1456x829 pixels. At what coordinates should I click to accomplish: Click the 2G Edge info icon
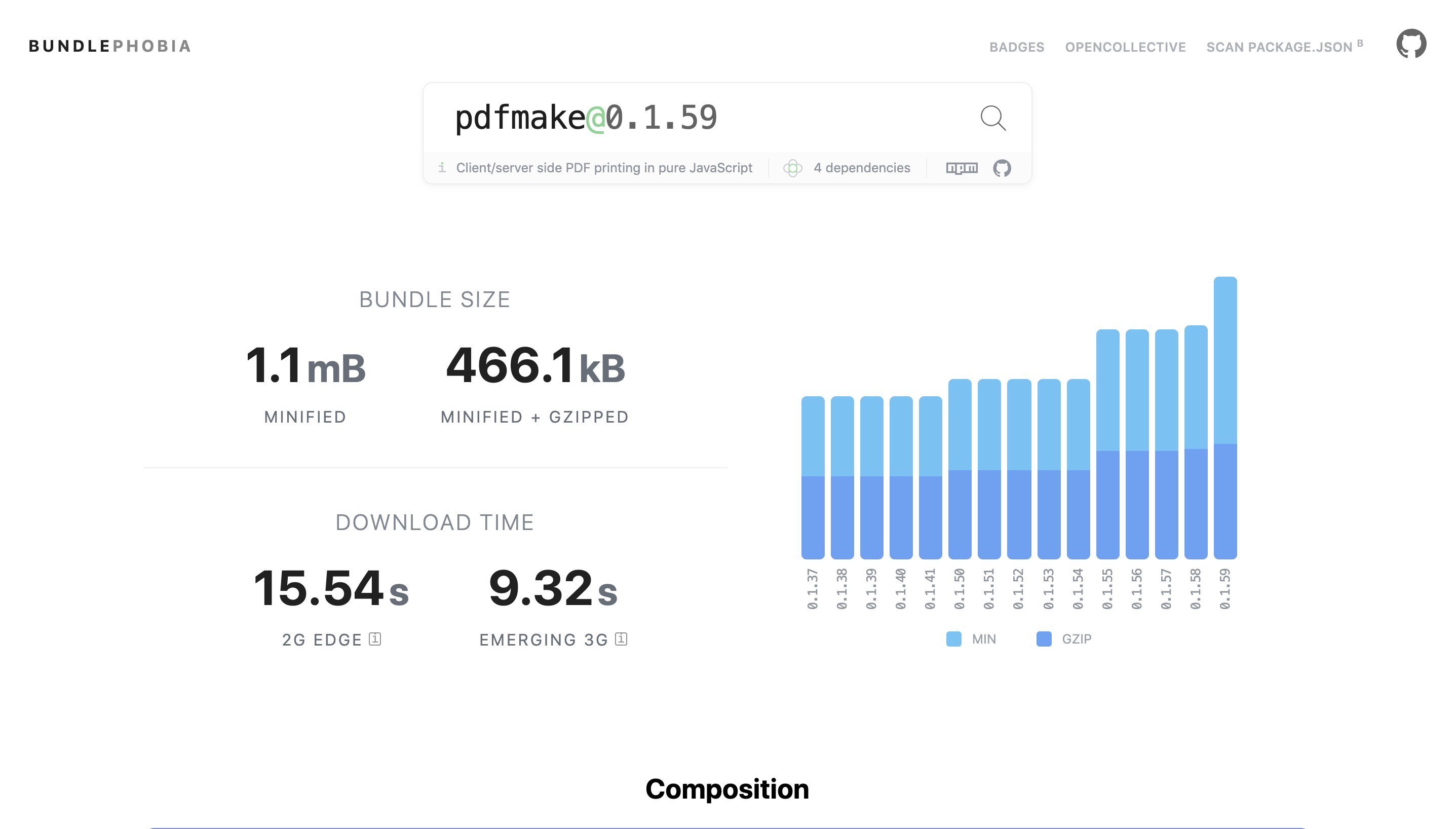[x=374, y=639]
